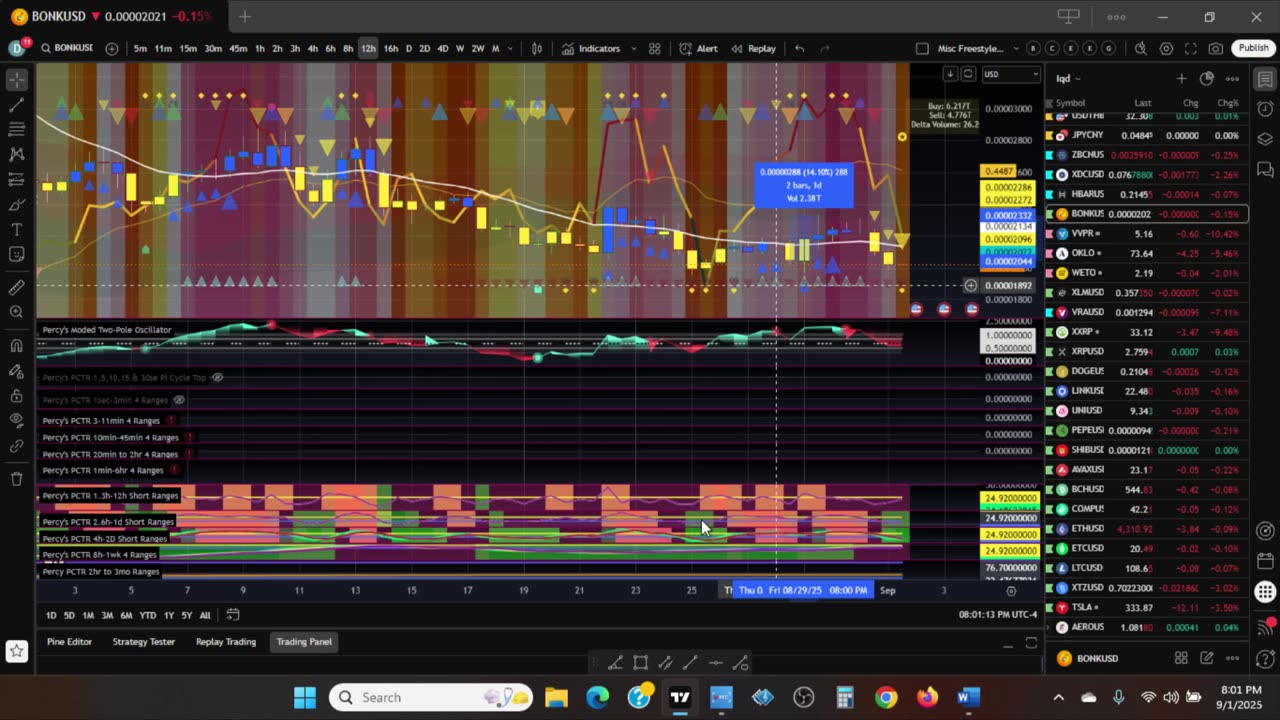Open the go to date calendar icon
The image size is (1280, 720).
click(x=232, y=614)
